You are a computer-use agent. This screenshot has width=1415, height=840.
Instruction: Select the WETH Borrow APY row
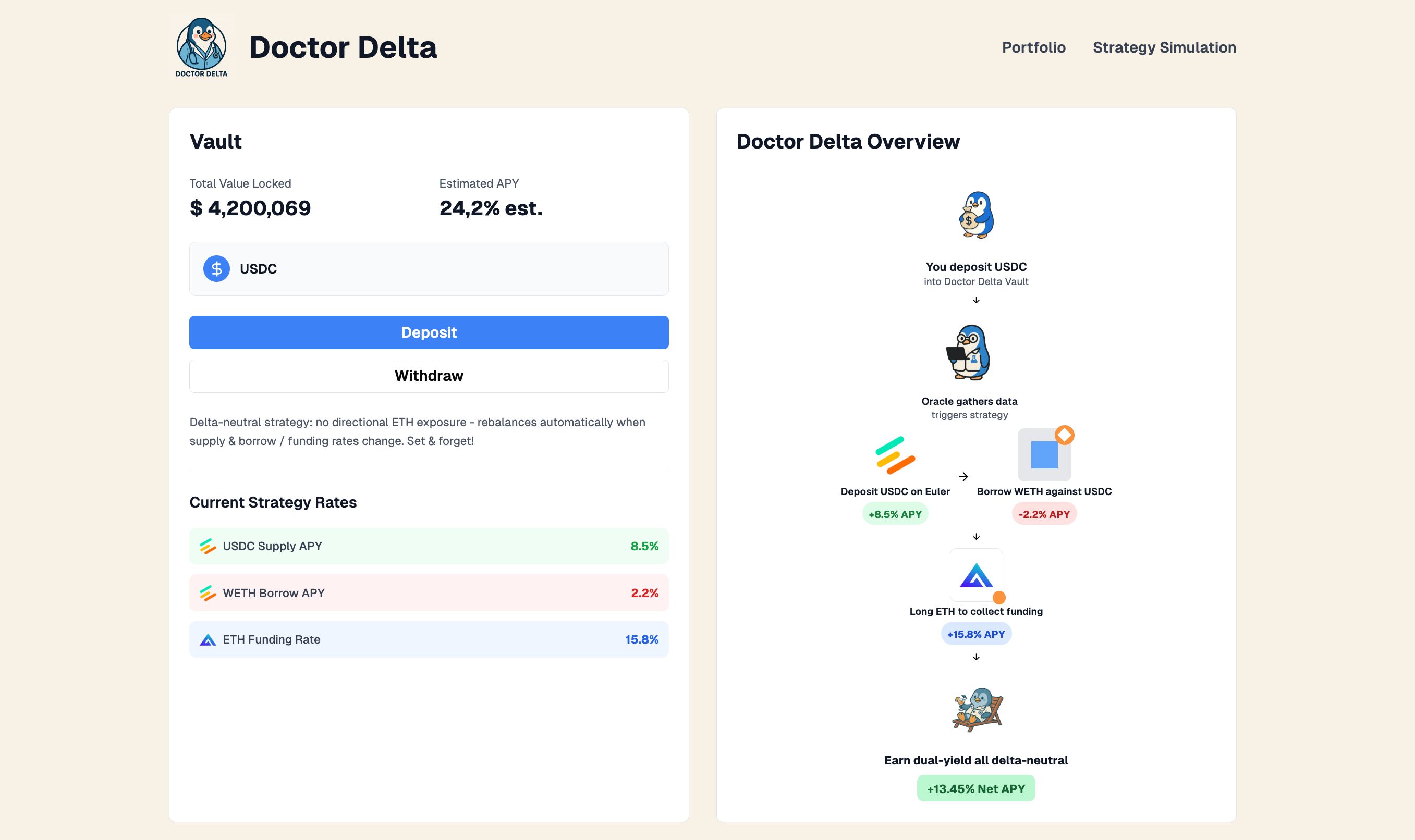tap(429, 592)
